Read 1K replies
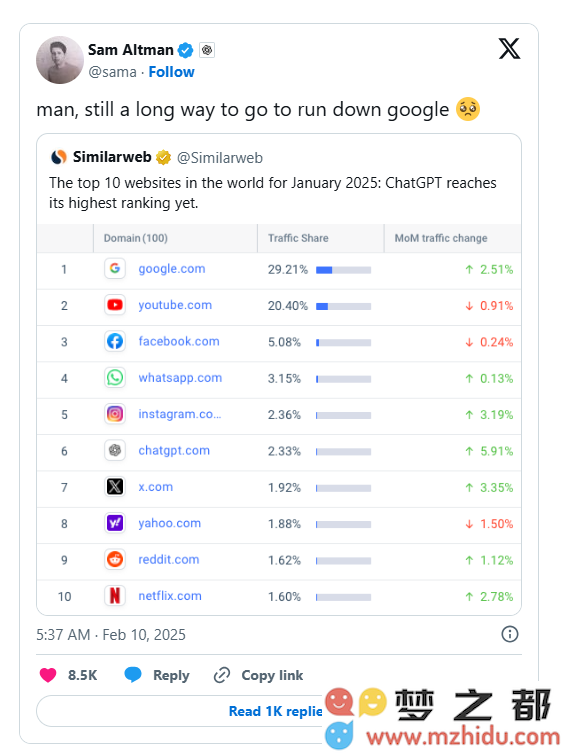Image resolution: width=562 pixels, height=753 pixels. pos(275,711)
